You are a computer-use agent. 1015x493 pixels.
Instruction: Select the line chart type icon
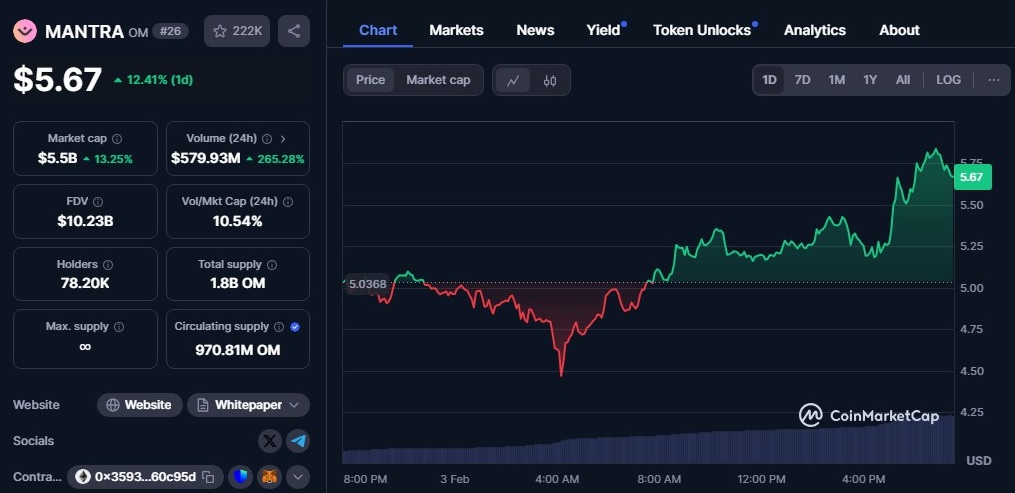point(513,80)
